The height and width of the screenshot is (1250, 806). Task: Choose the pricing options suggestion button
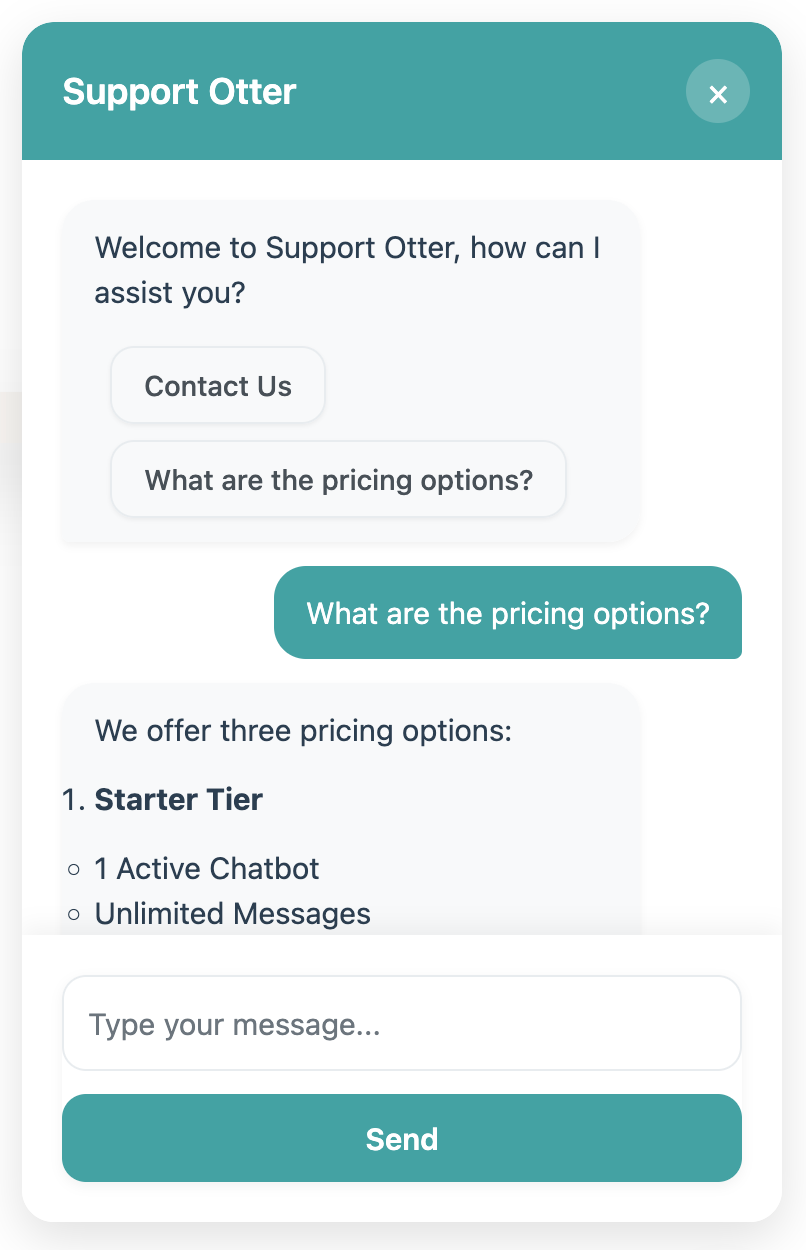coord(338,480)
